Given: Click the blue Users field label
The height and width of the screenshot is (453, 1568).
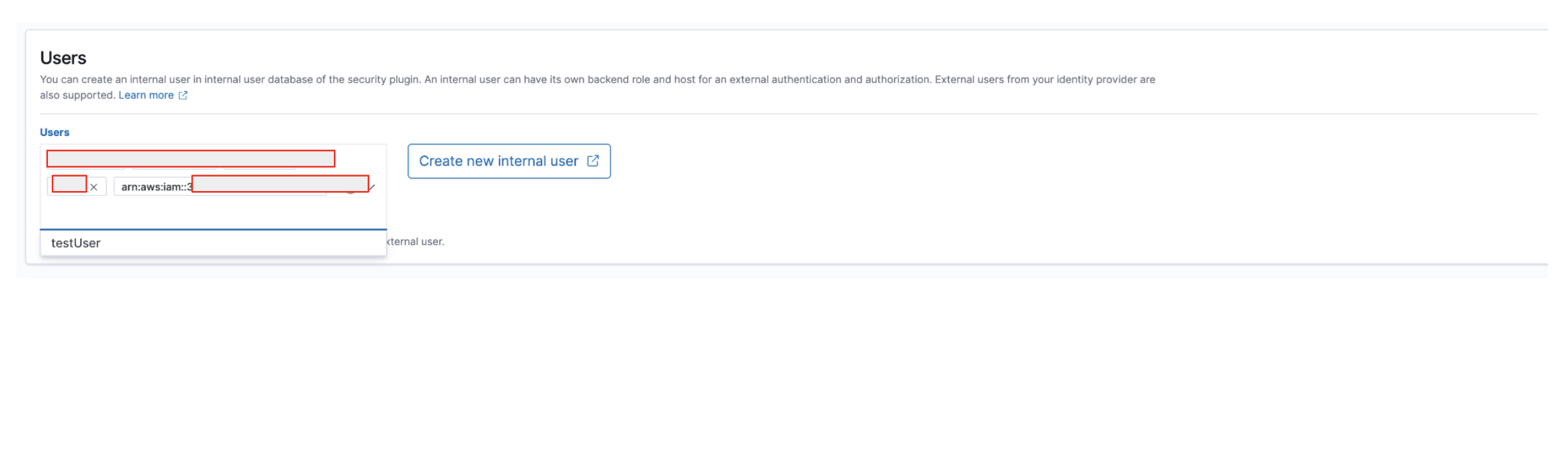Looking at the screenshot, I should coord(55,132).
